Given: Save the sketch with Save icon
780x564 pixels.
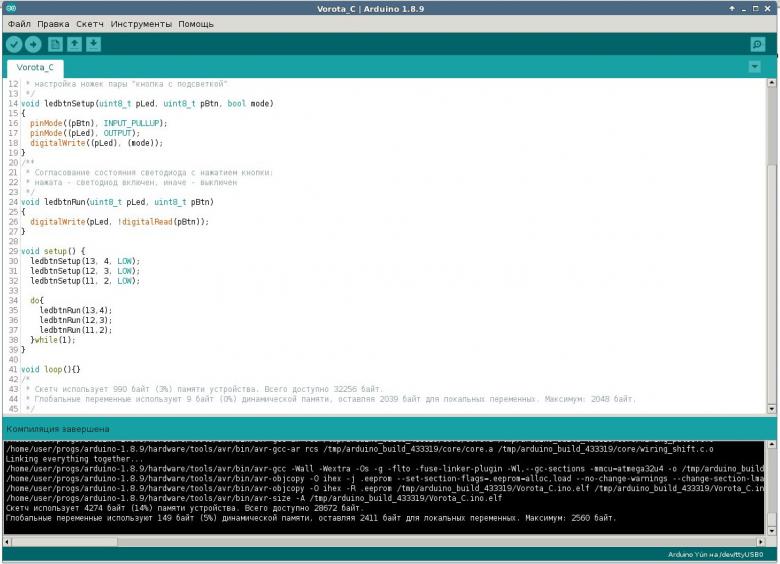Looking at the screenshot, I should pyautogui.click(x=93, y=45).
